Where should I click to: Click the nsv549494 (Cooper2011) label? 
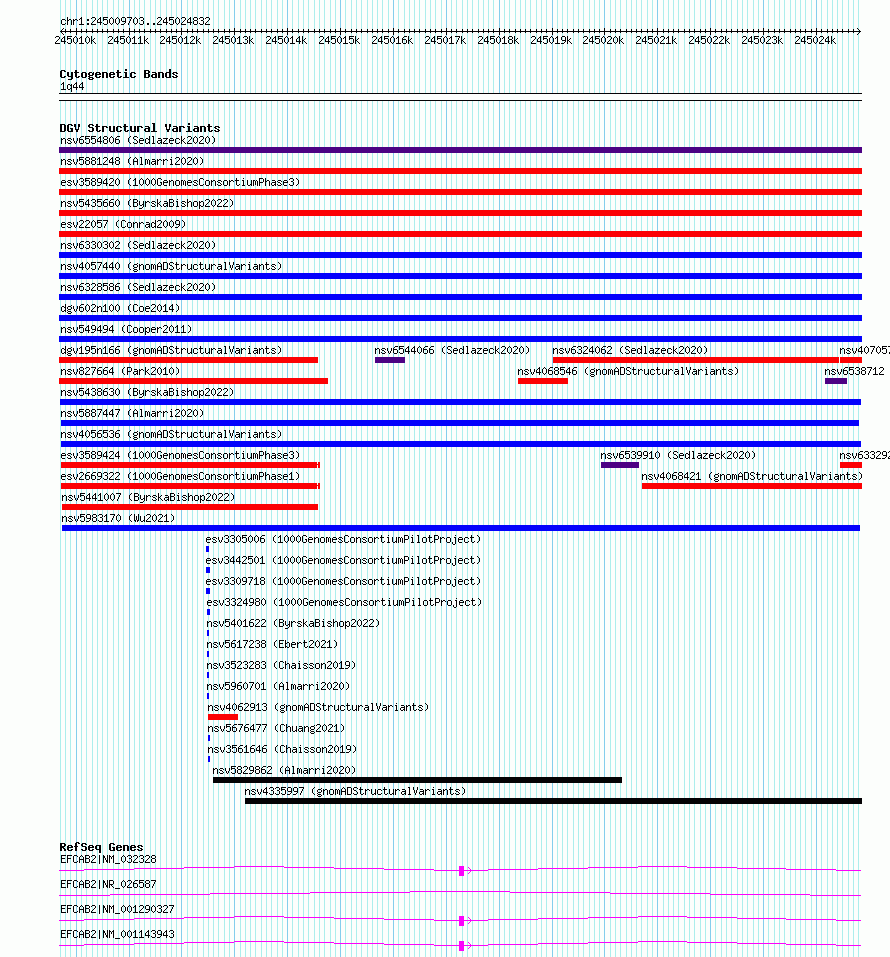point(126,329)
